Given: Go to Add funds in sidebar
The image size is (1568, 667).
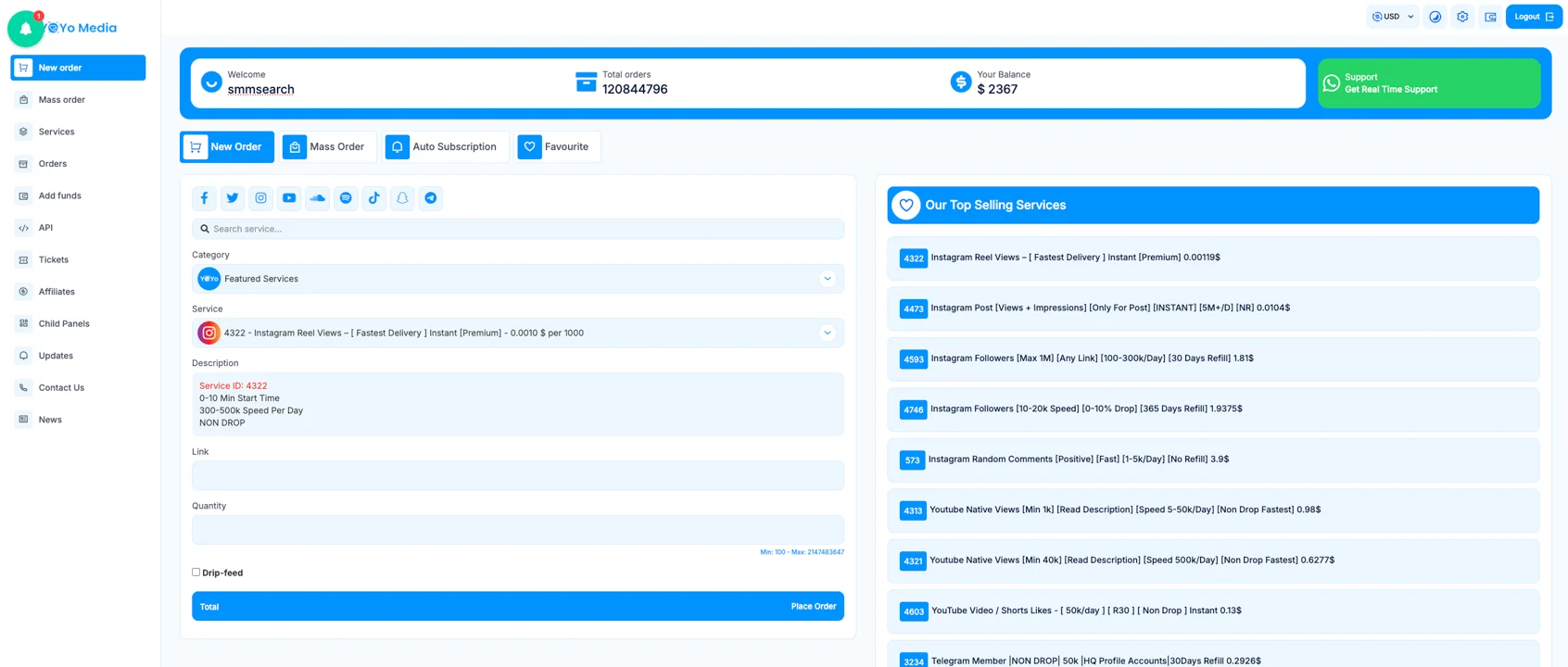Looking at the screenshot, I should click(59, 196).
